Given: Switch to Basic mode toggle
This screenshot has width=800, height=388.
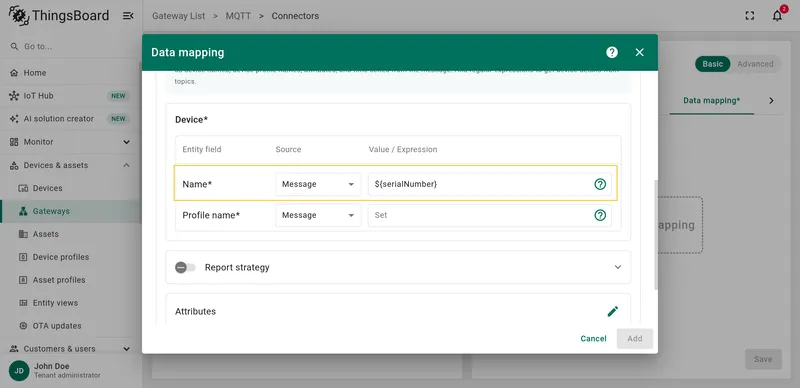Looking at the screenshot, I should 712,64.
